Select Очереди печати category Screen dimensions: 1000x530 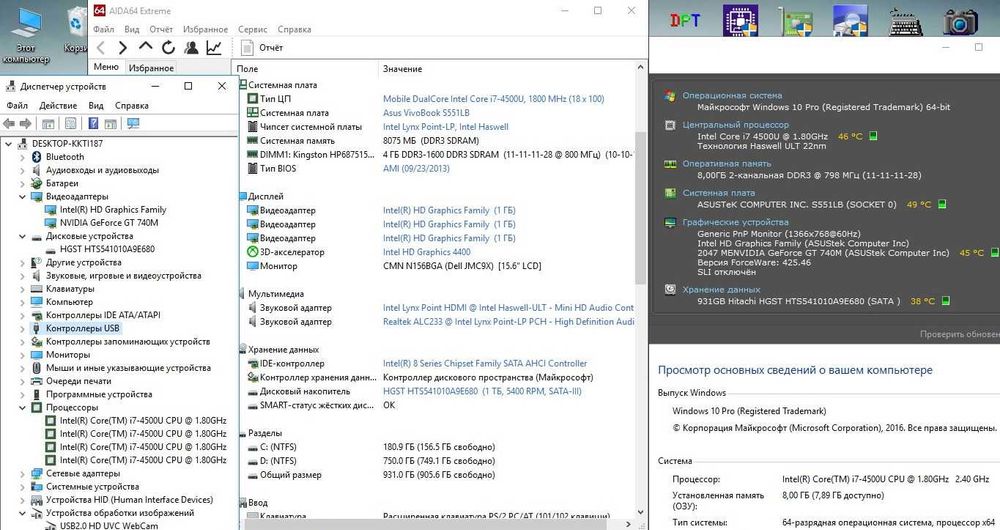tap(78, 381)
